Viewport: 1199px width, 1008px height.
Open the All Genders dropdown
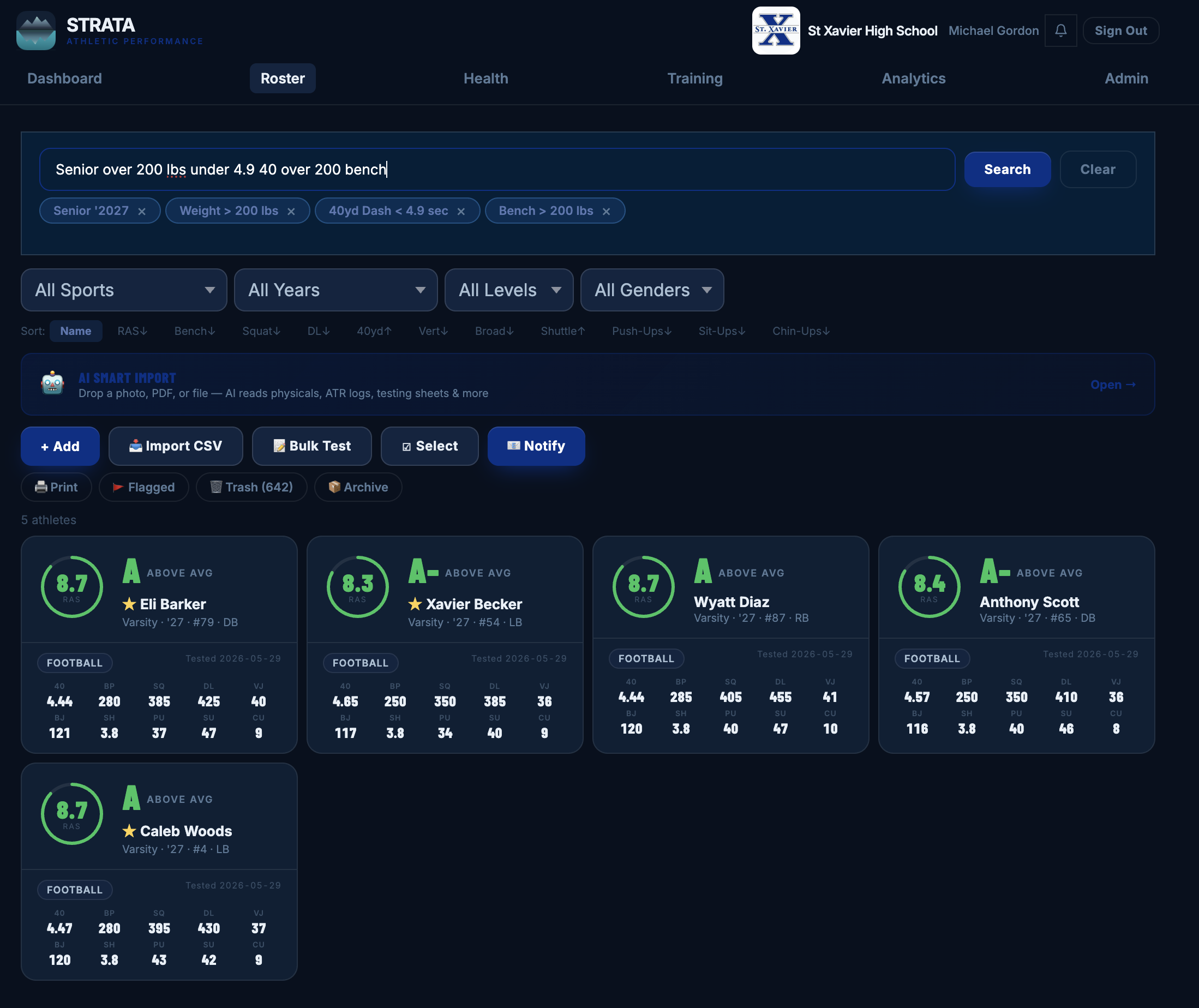652,290
